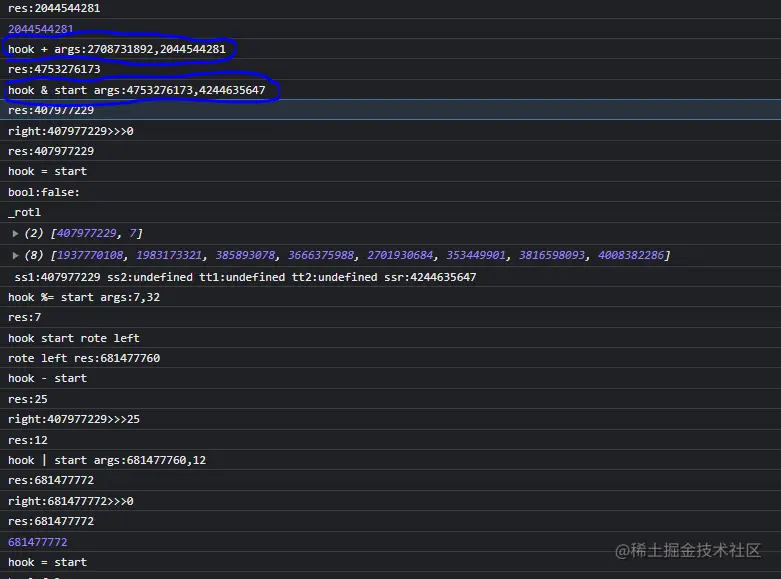Expand the (8) array starting with 1937770108
Viewport: 781px width, 579px height.
(x=15, y=256)
